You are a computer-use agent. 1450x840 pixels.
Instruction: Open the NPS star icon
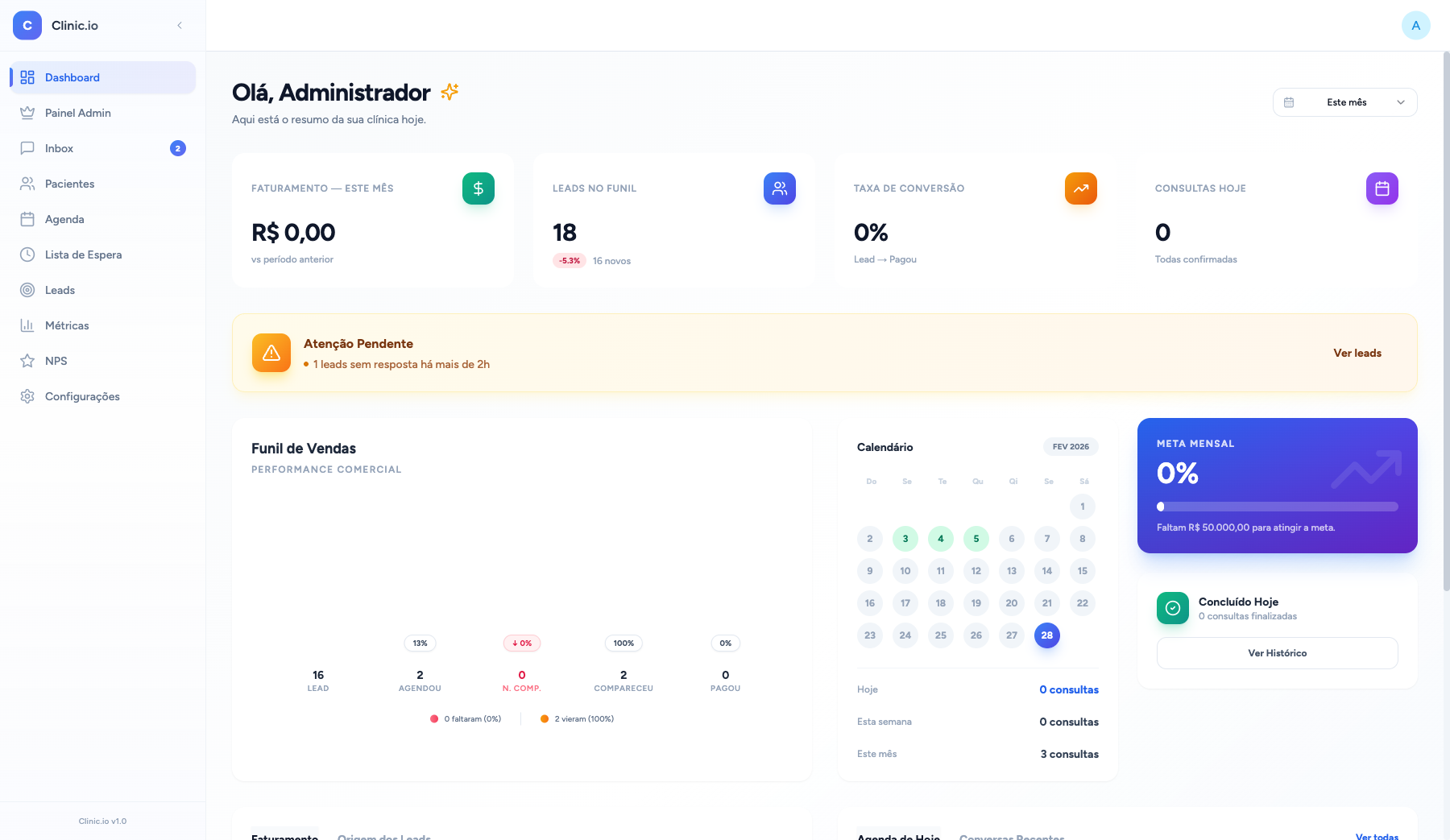tap(27, 361)
